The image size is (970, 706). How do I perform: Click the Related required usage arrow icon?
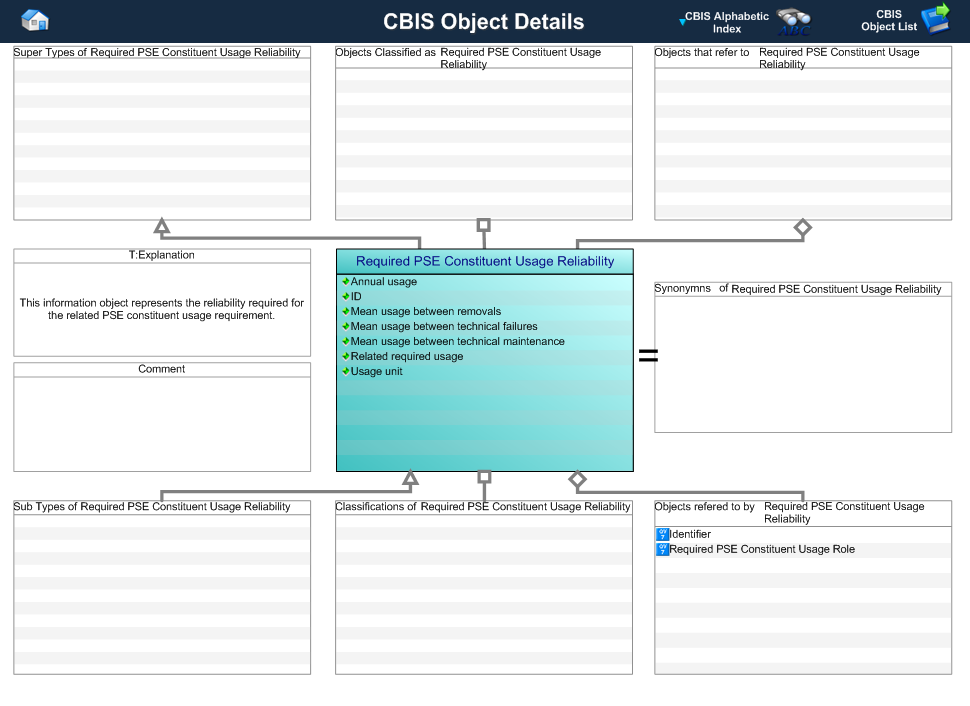click(x=346, y=356)
